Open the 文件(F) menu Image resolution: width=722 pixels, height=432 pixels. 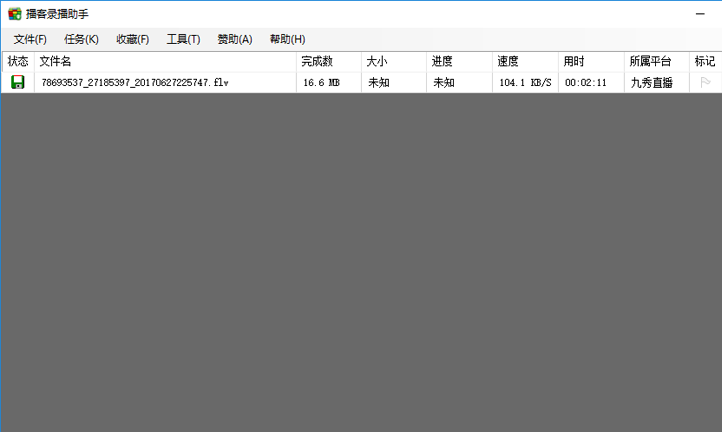tap(30, 39)
